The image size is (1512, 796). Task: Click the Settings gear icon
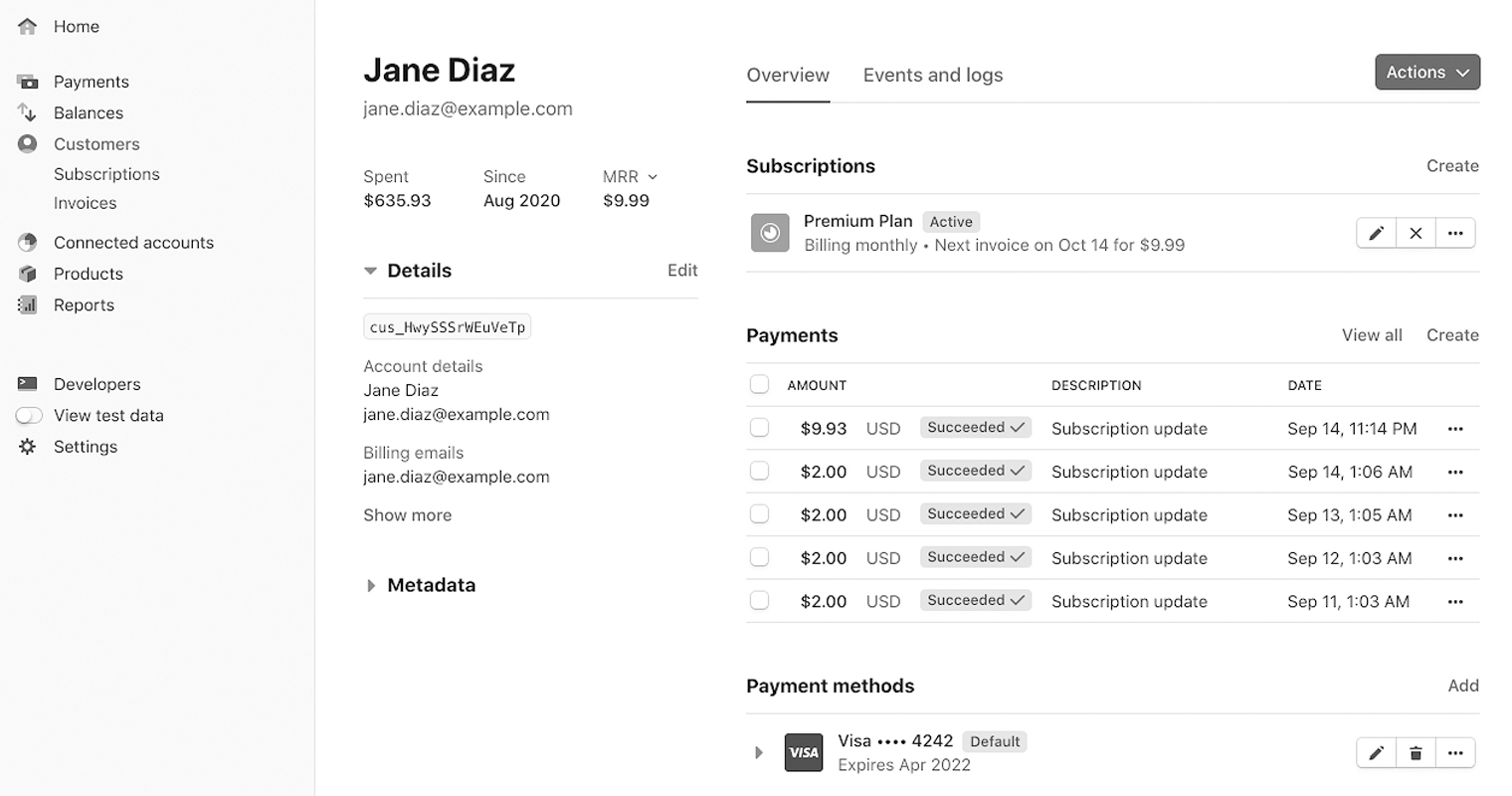coord(28,447)
